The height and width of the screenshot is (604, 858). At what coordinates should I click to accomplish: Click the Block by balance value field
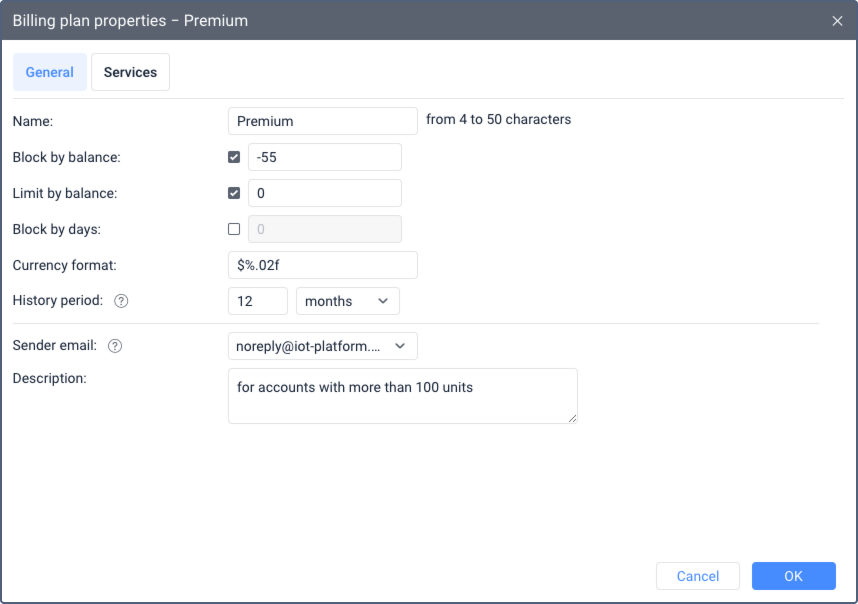(324, 157)
